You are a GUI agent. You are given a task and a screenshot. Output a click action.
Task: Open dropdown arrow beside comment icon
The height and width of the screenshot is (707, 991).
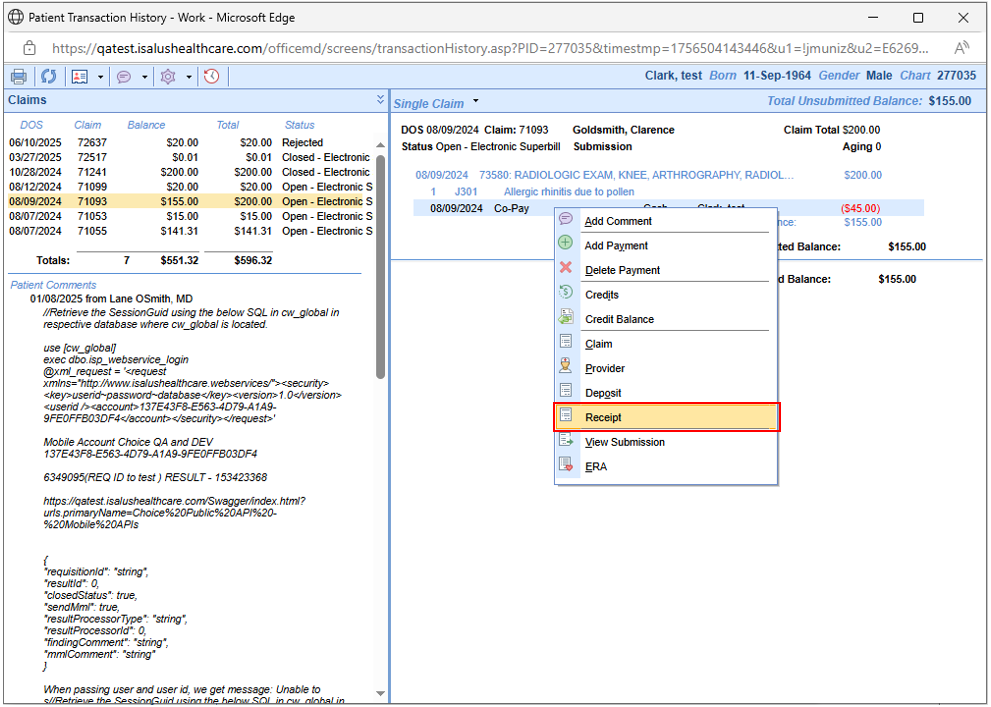[144, 77]
